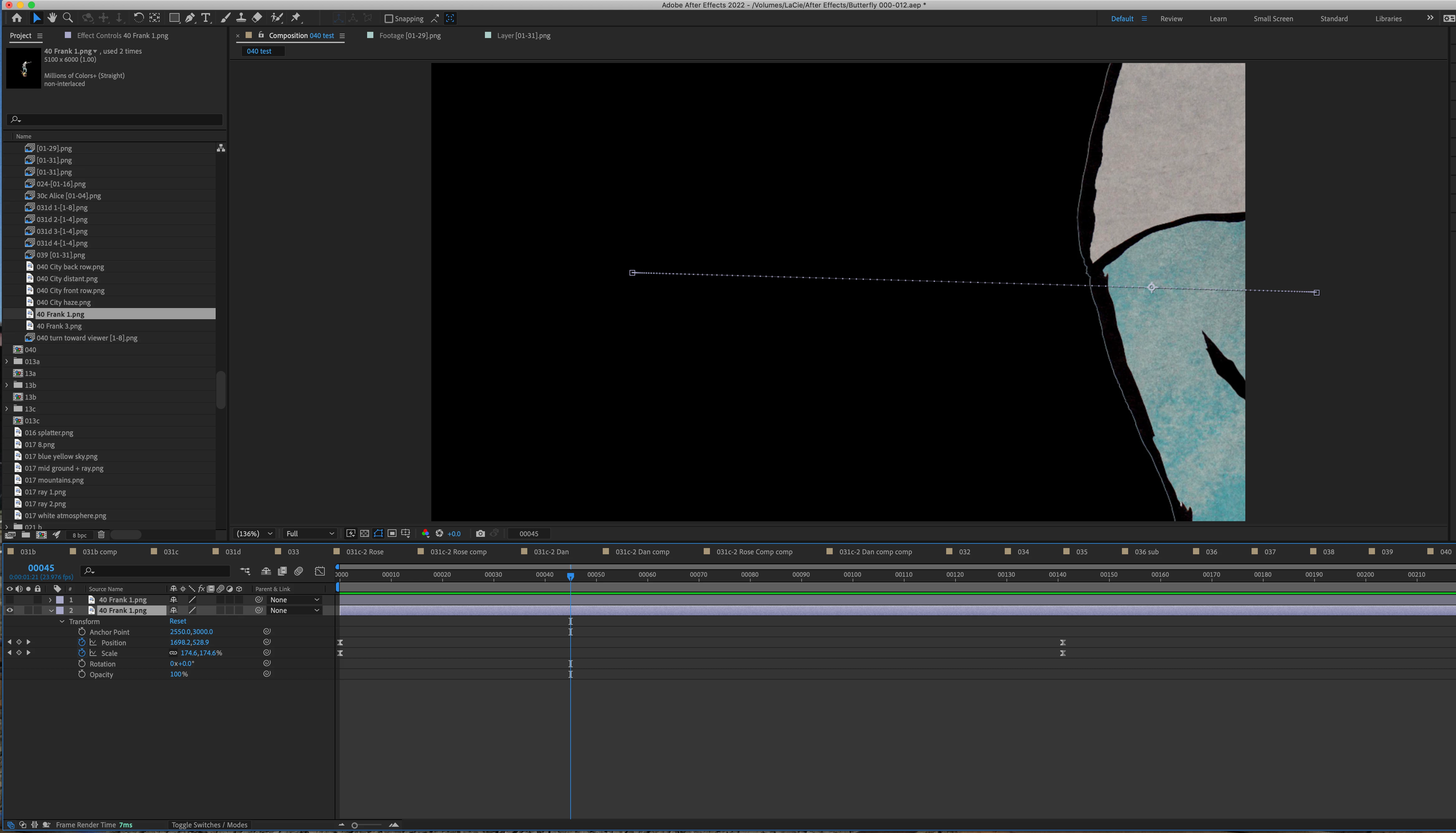Click Reset next to Transform
The image size is (1456, 833).
tap(178, 621)
